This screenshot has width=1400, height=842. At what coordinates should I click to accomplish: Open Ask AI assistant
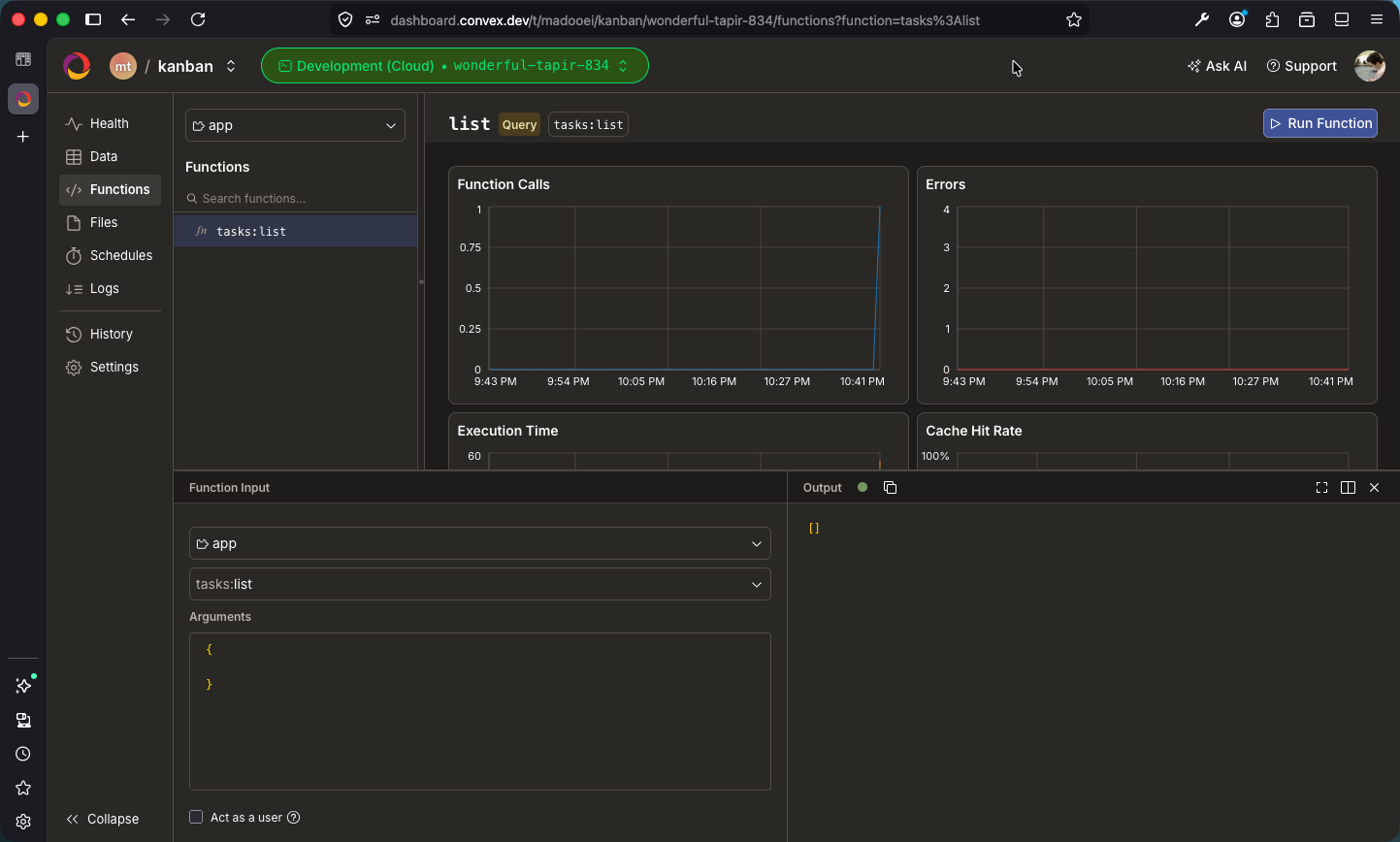pos(1217,66)
